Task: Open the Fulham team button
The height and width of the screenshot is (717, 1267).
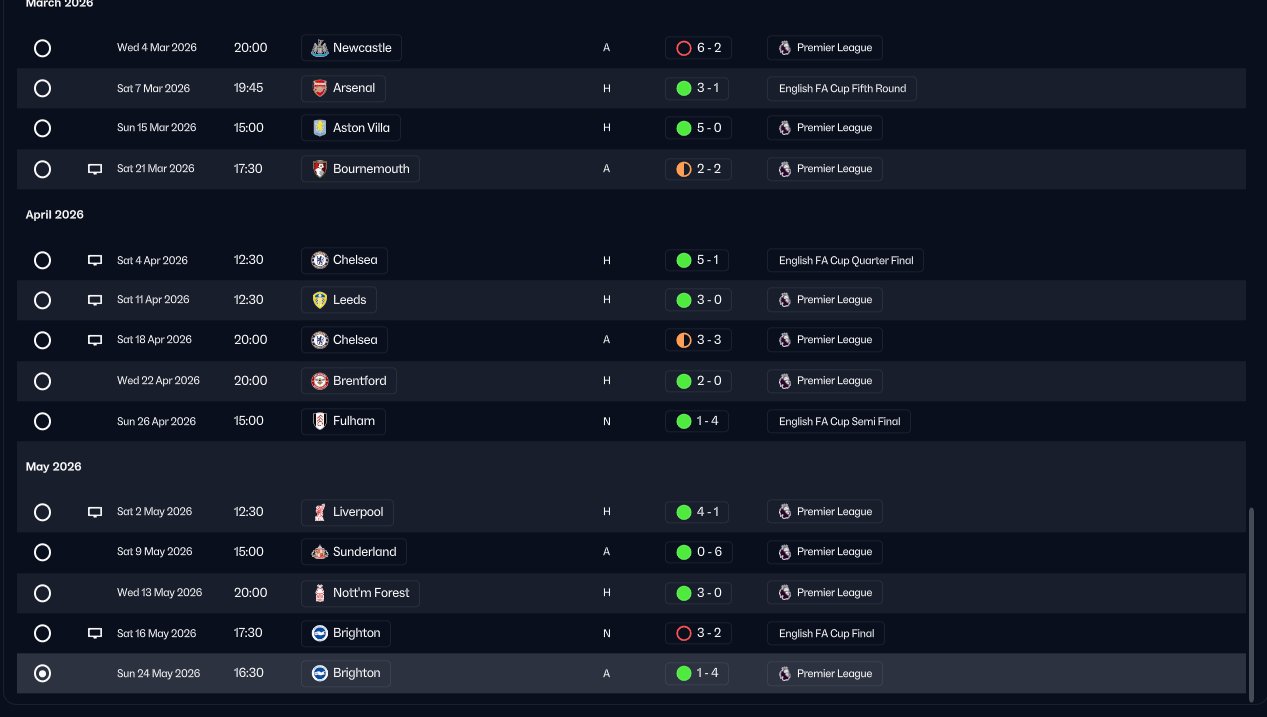Action: coord(343,421)
